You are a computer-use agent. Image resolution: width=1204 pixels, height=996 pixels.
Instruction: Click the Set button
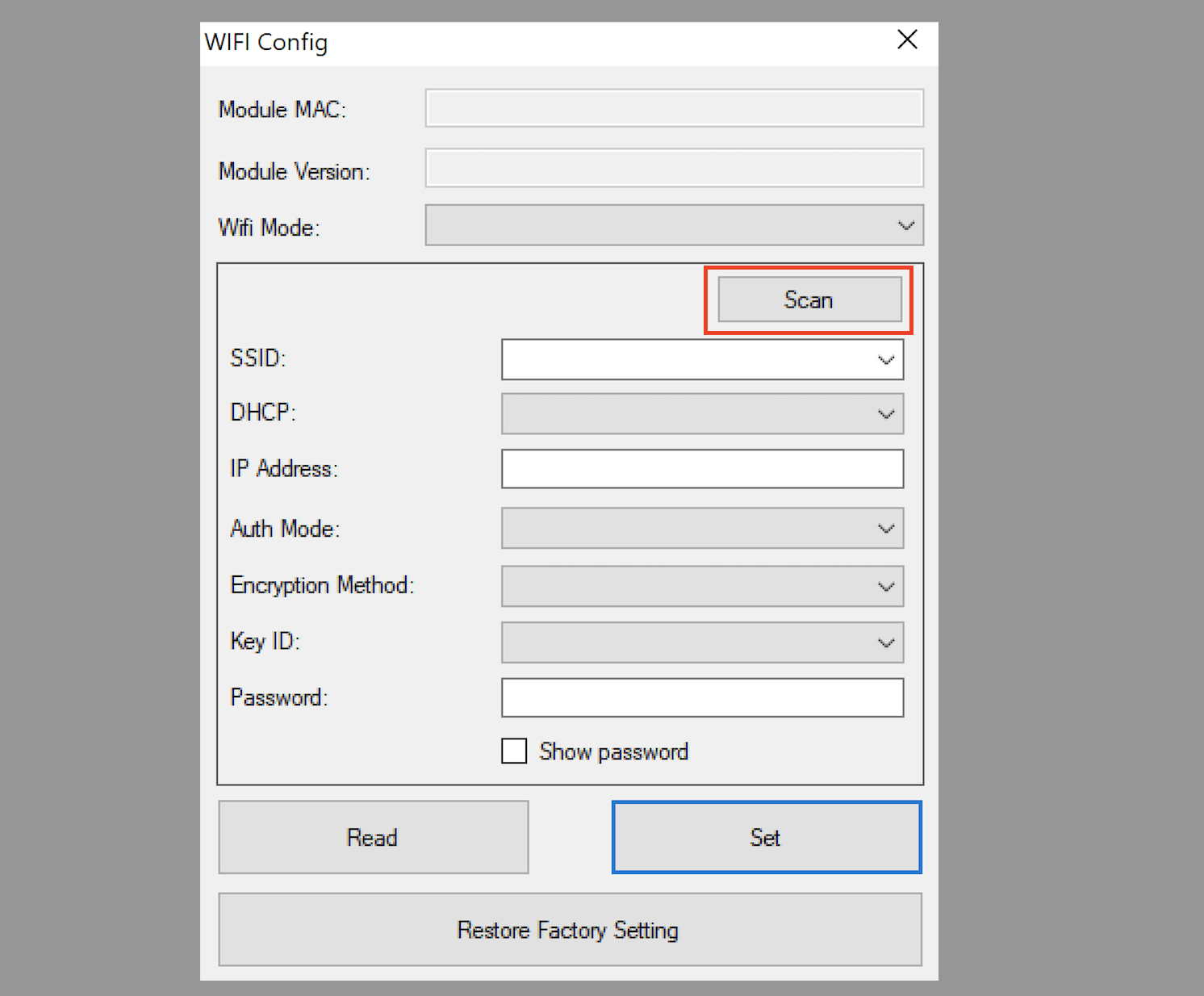(x=766, y=837)
